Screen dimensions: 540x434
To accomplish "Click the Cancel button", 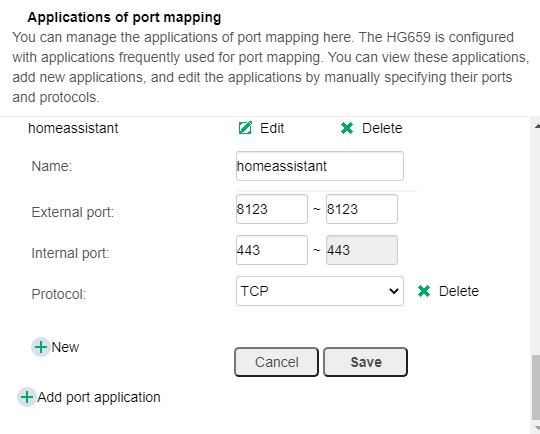I will tap(276, 362).
